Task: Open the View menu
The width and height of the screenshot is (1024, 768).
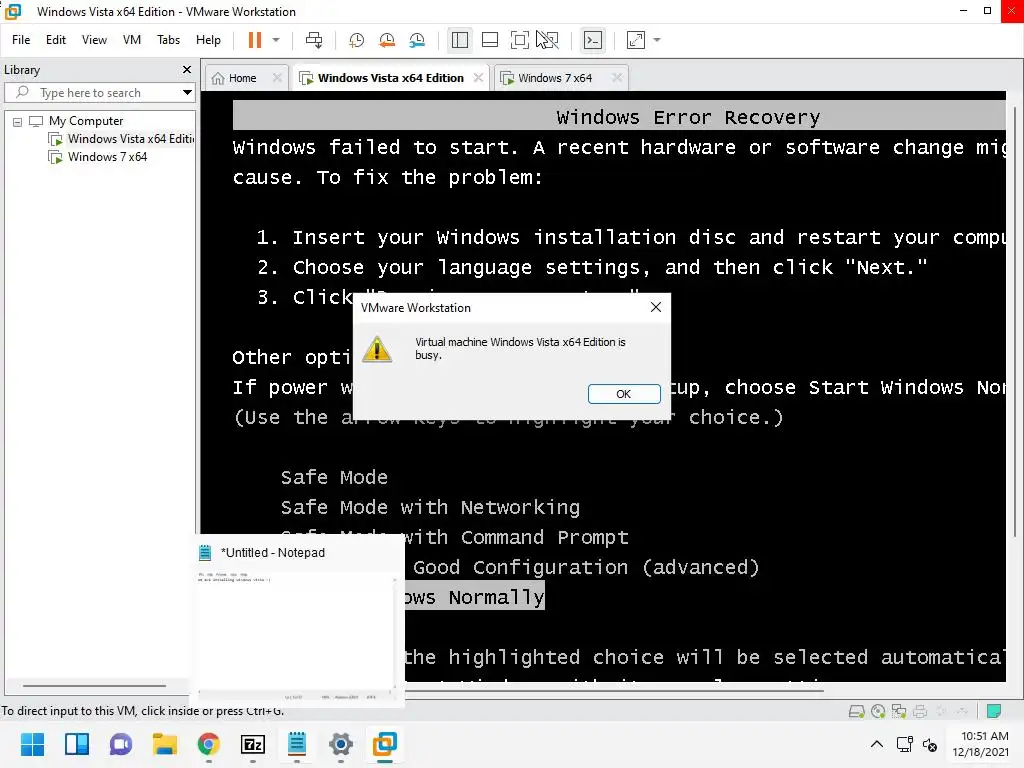Action: (94, 40)
